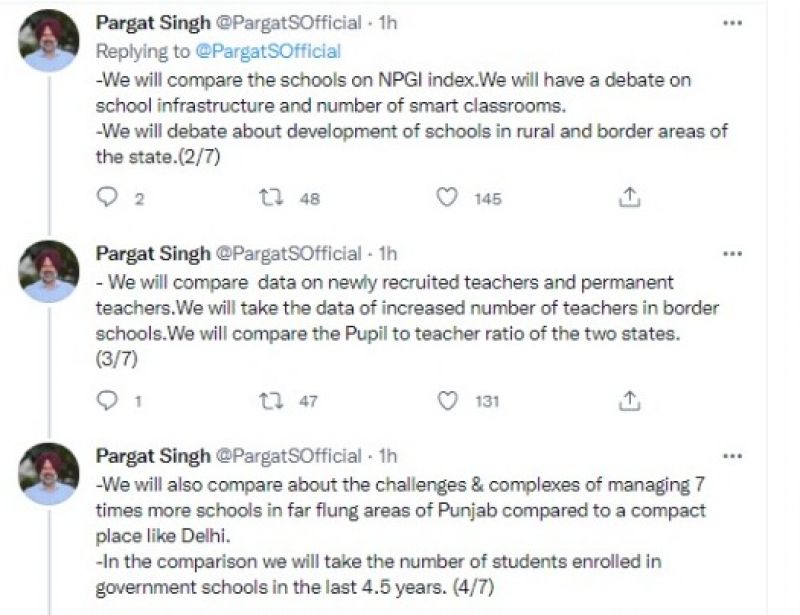Share the (3/7) tweet about teachers
This screenshot has height=615, width=800.
(629, 401)
